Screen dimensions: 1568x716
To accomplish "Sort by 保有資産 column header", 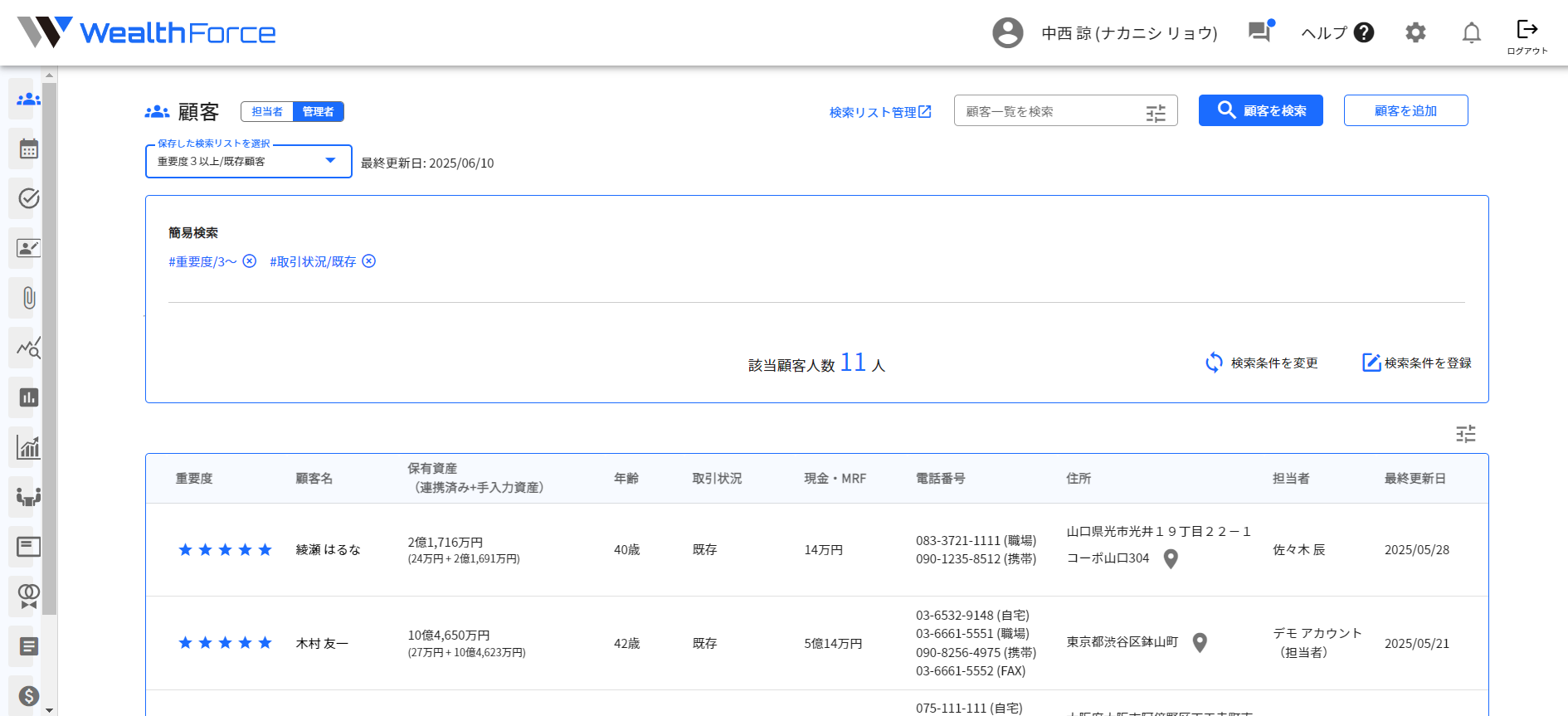I will (475, 478).
